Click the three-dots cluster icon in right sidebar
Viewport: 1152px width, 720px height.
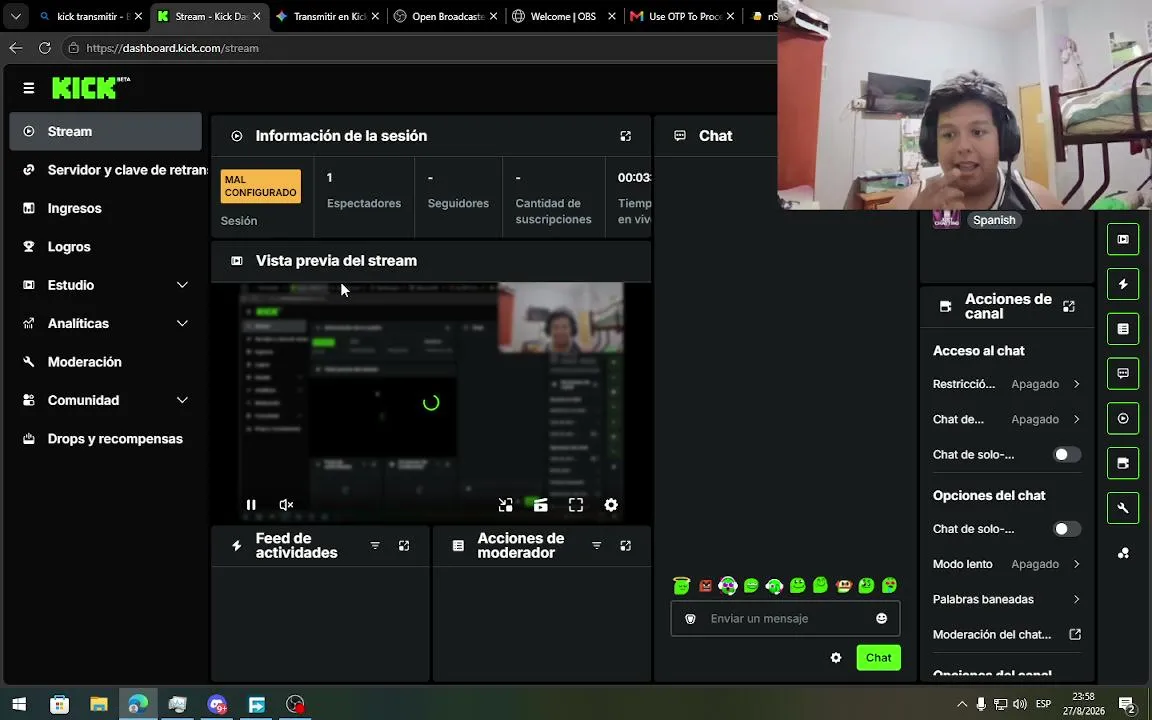(x=1123, y=553)
